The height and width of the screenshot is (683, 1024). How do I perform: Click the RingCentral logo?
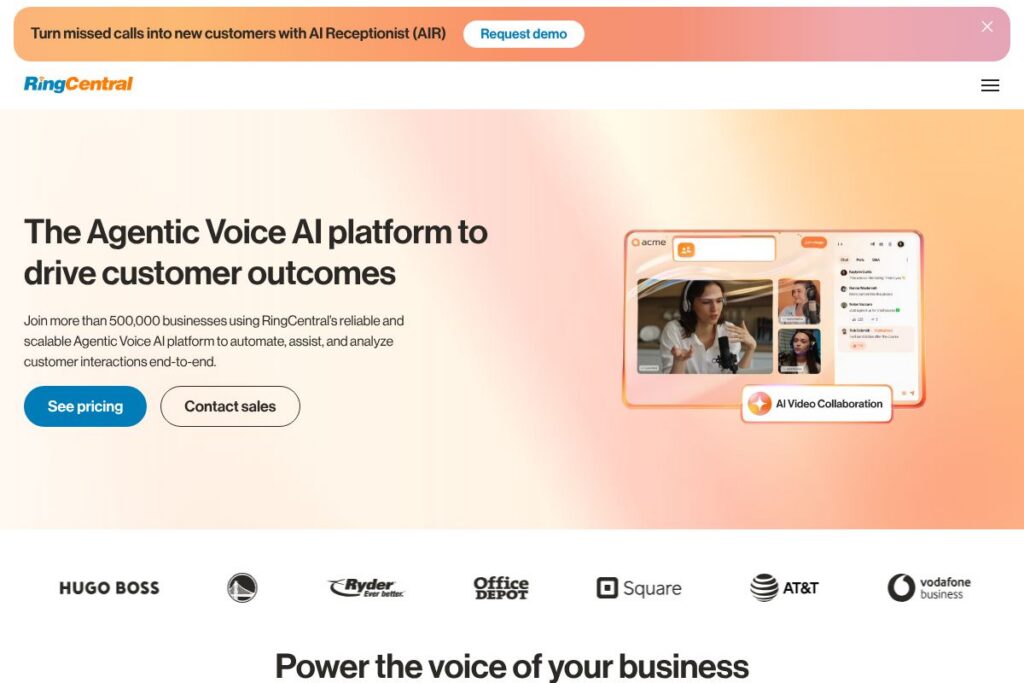click(78, 84)
